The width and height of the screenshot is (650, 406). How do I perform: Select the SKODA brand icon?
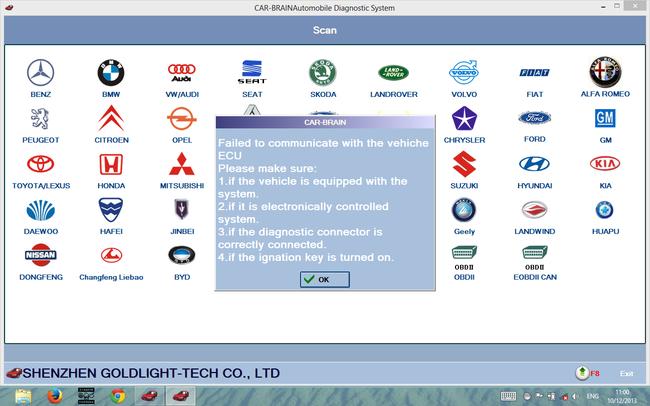[323, 73]
